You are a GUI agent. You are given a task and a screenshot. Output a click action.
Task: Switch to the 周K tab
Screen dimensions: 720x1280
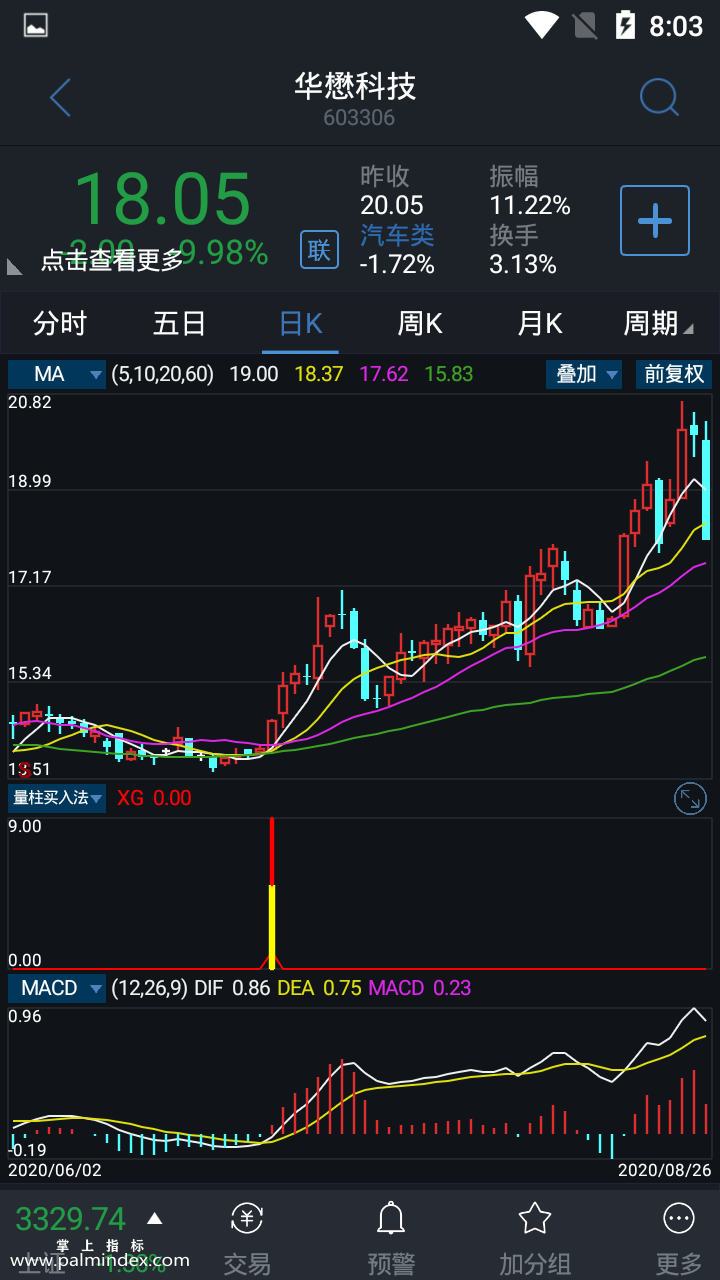coord(420,323)
